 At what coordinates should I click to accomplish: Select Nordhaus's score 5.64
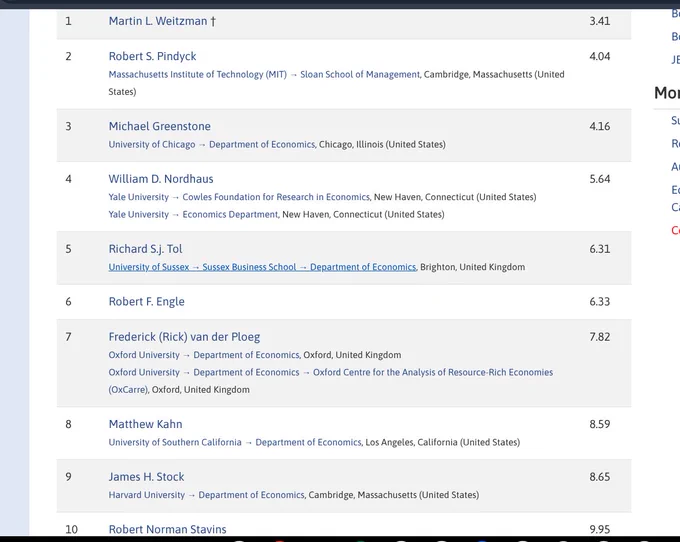599,179
